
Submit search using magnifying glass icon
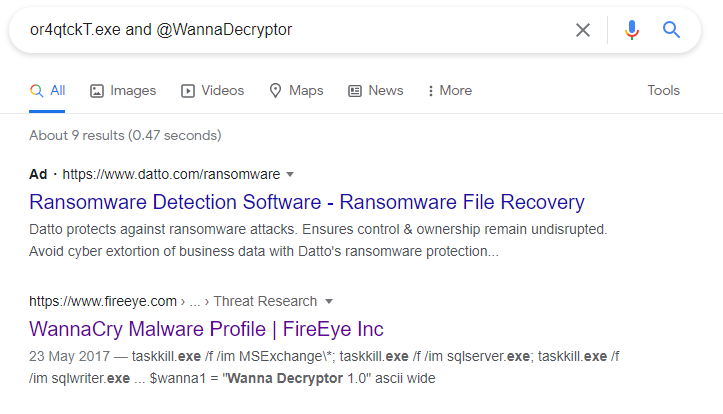(x=671, y=30)
